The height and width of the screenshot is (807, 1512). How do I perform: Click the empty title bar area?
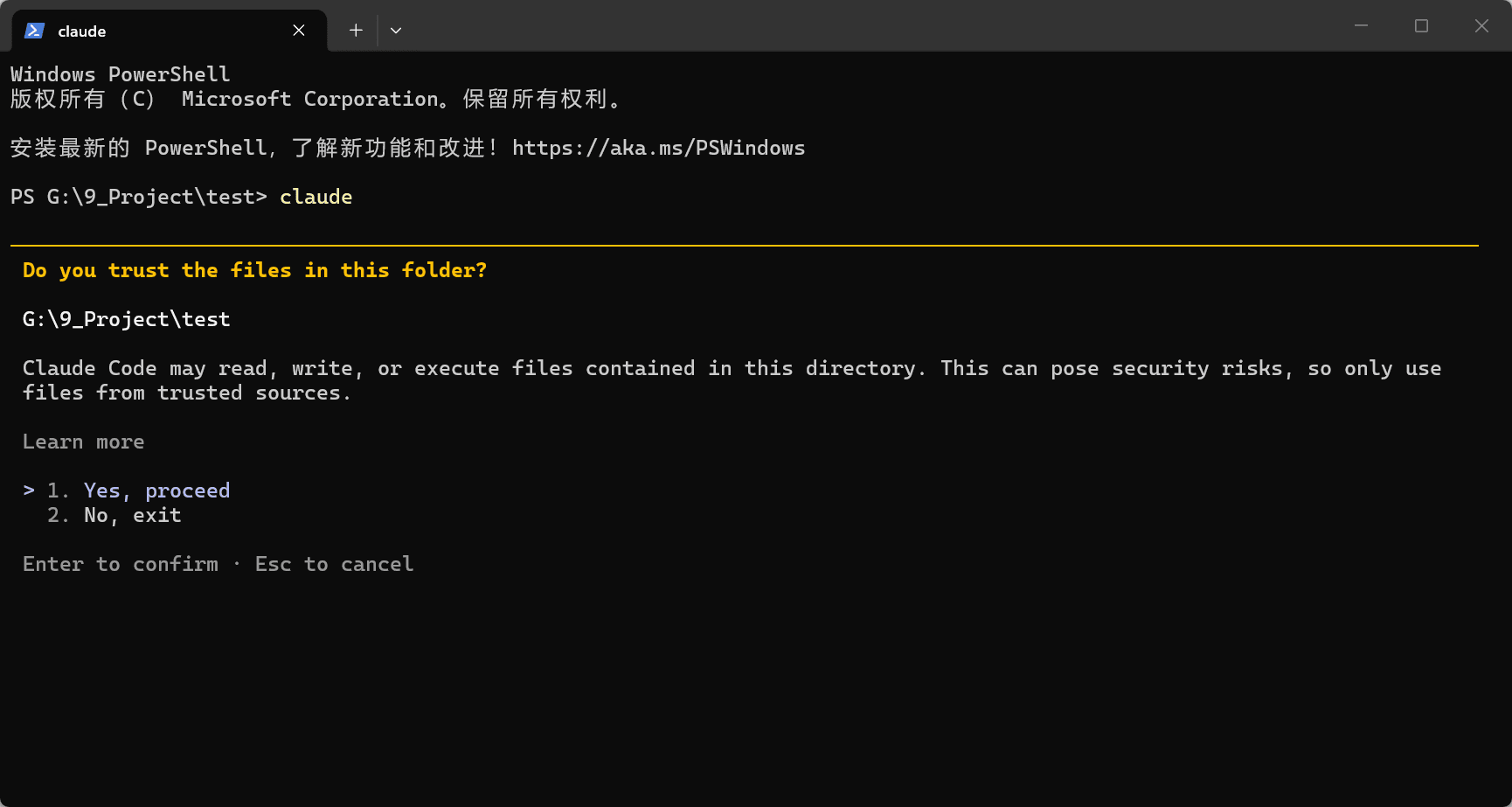pos(874,26)
